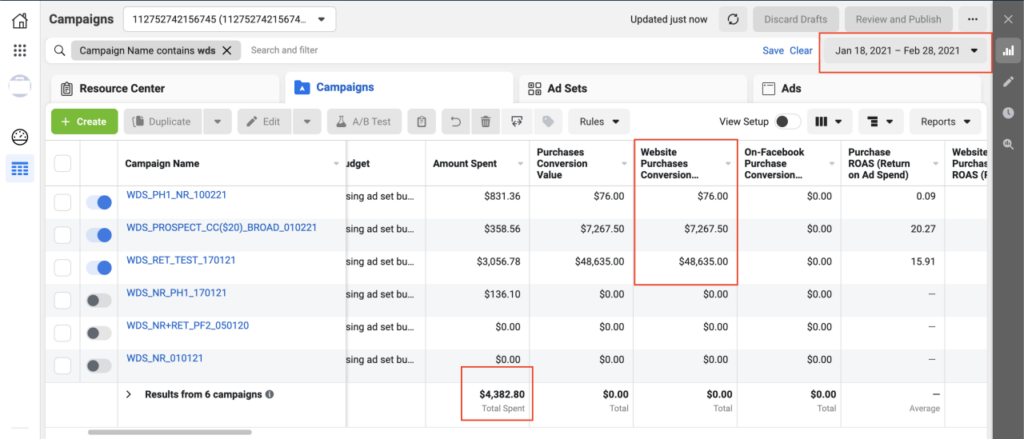Switch to the Ads tab
The height and width of the screenshot is (439, 1024).
[x=867, y=88]
